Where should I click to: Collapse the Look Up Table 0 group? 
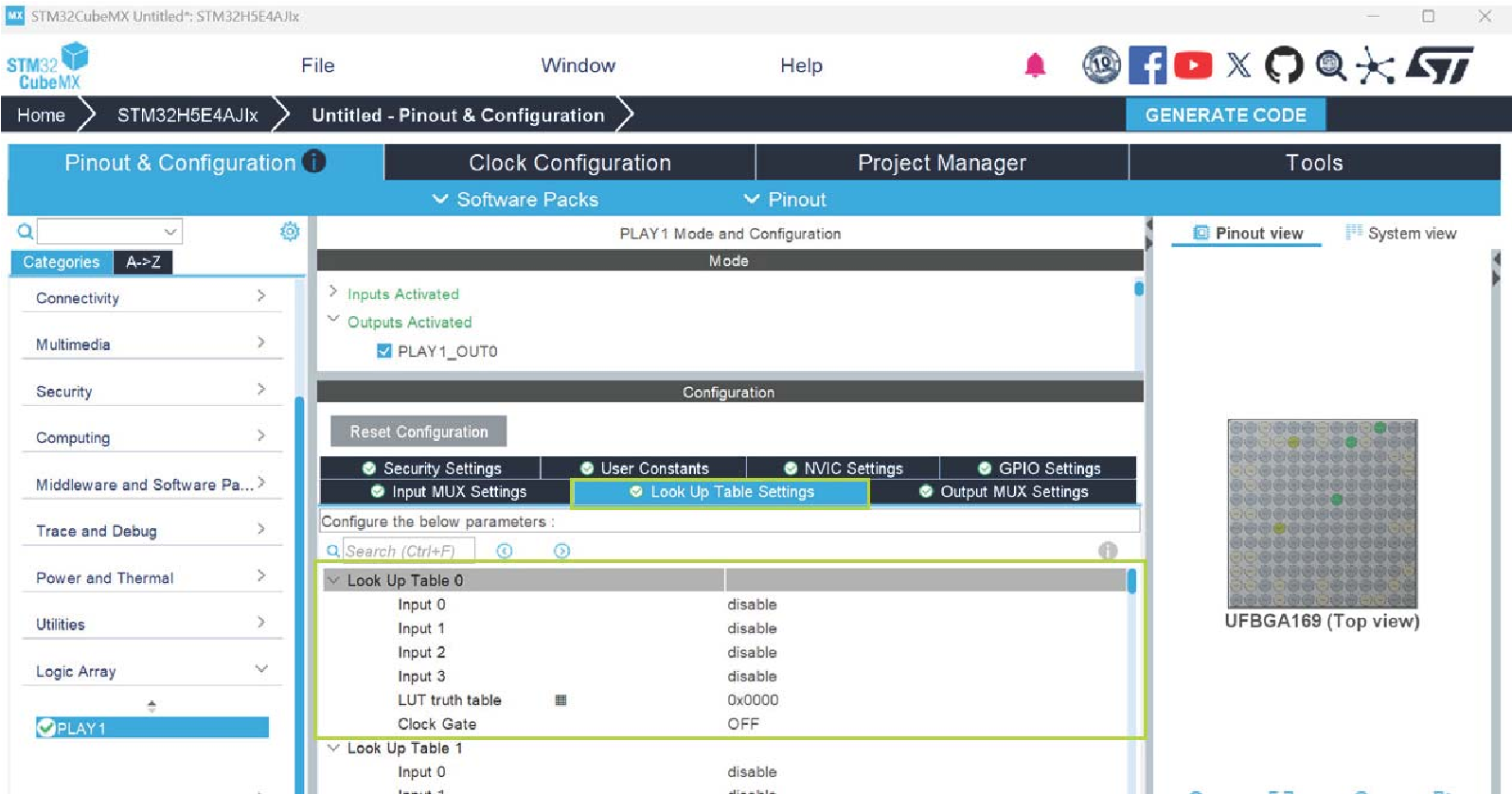tap(333, 580)
